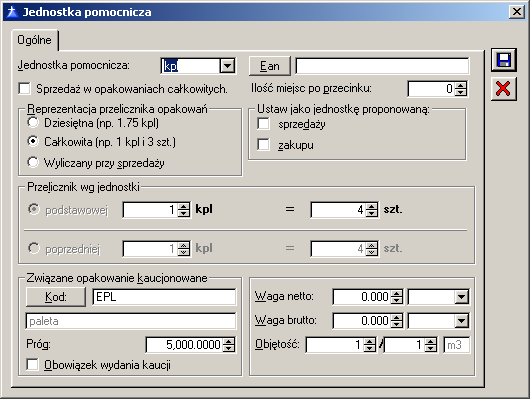Save the unit with the floppy disk icon
This screenshot has width=530, height=399.
click(x=504, y=60)
